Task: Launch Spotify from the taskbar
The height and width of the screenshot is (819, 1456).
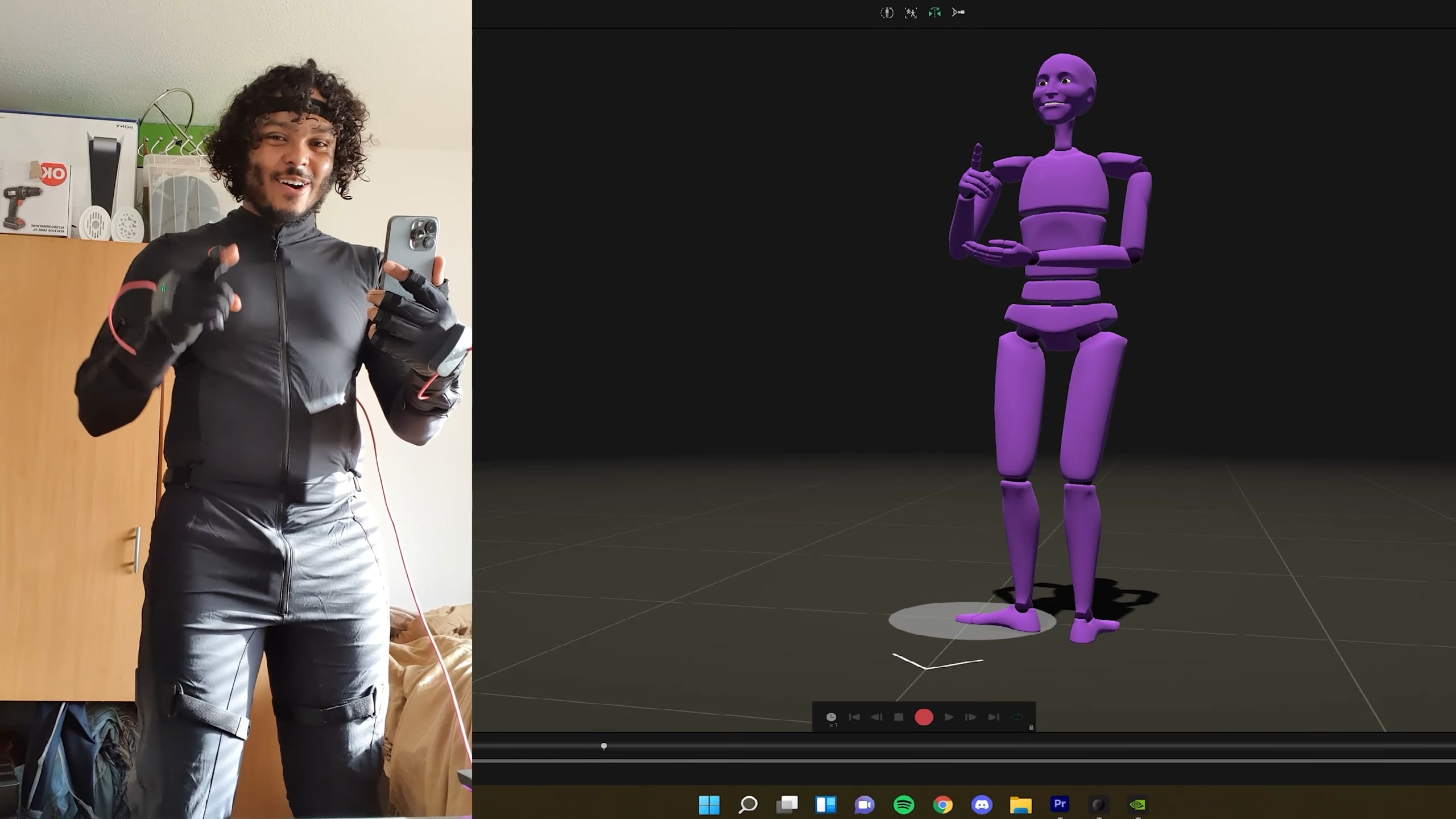Action: pyautogui.click(x=903, y=805)
